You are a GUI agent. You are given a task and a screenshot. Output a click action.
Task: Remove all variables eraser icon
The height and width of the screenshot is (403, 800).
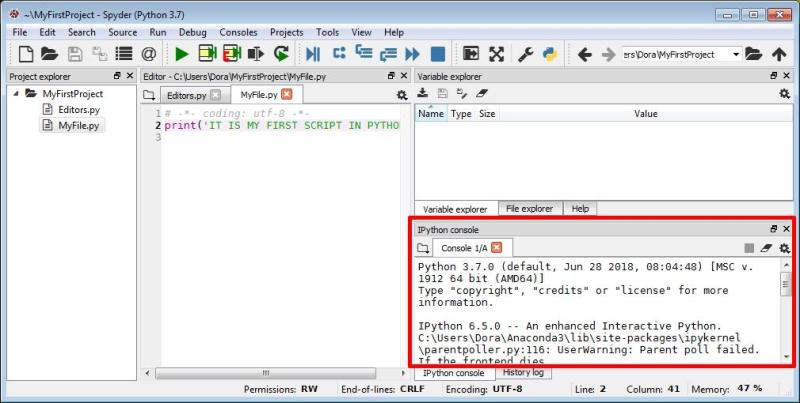pos(482,93)
